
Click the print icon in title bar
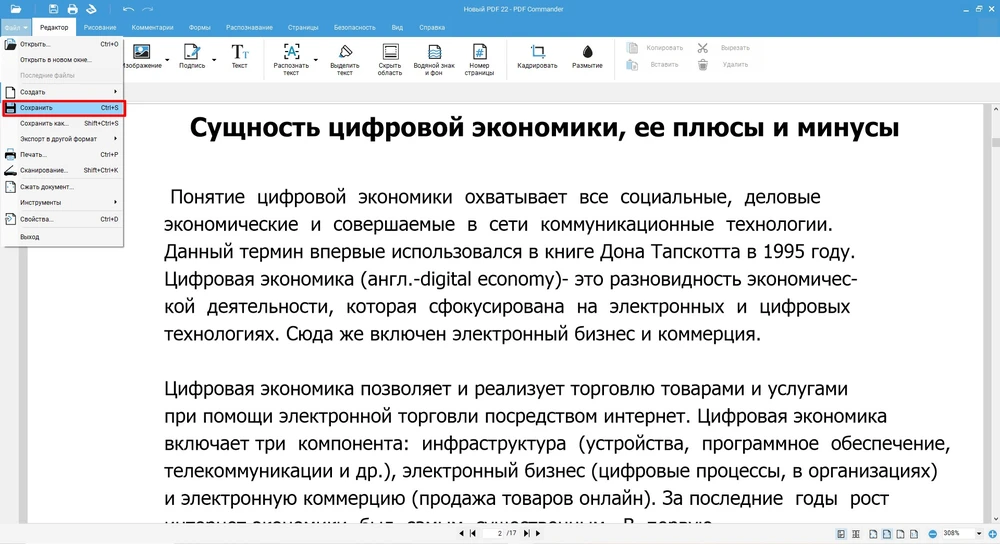pos(72,9)
